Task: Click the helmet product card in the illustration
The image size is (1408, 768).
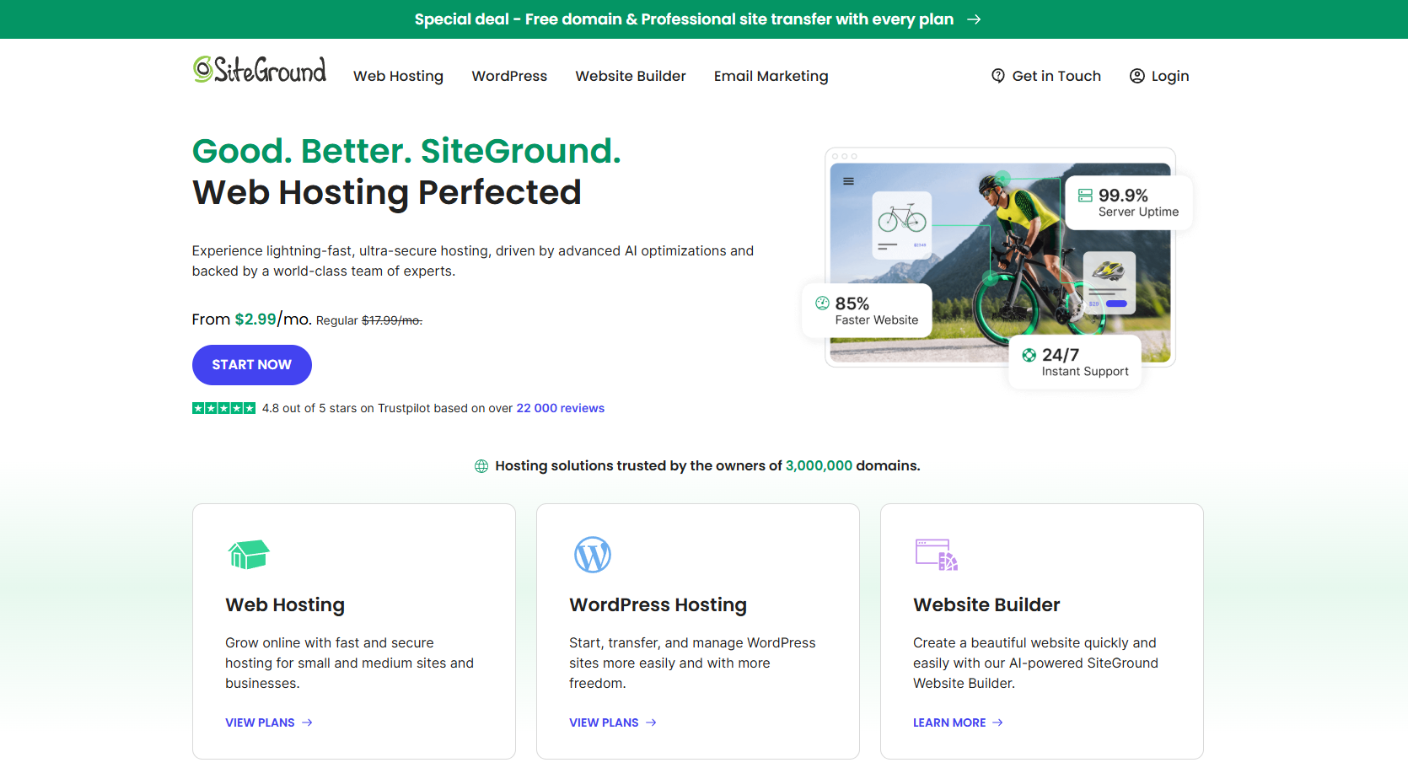Action: click(1109, 283)
